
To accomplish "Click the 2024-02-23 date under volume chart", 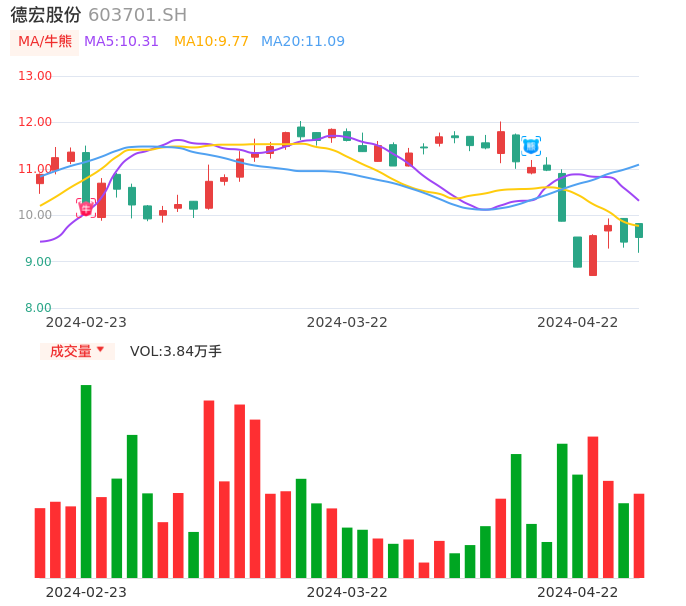I will click(x=86, y=592).
